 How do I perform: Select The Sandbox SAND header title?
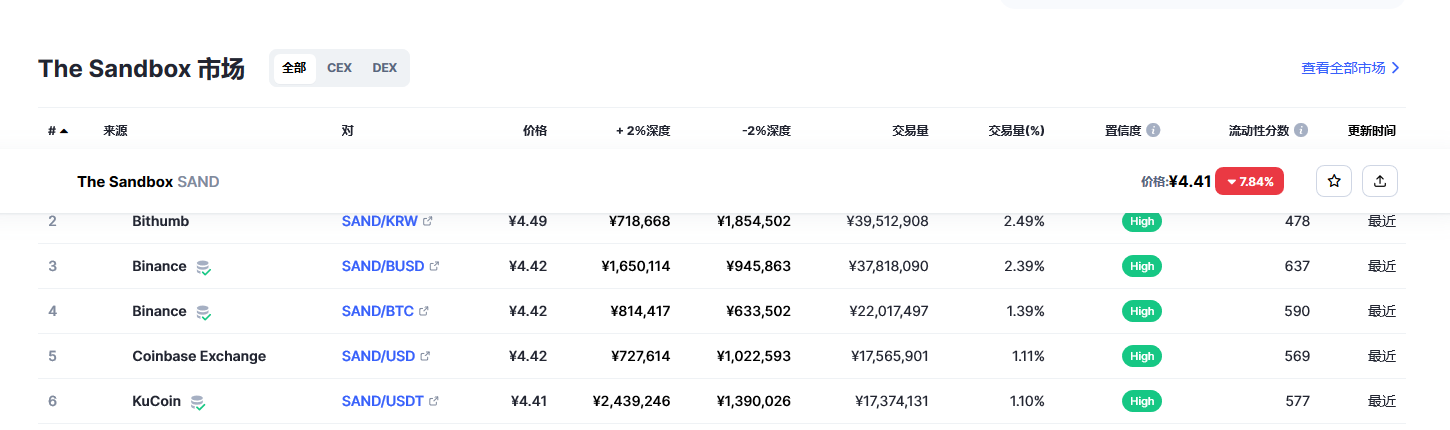pos(148,182)
